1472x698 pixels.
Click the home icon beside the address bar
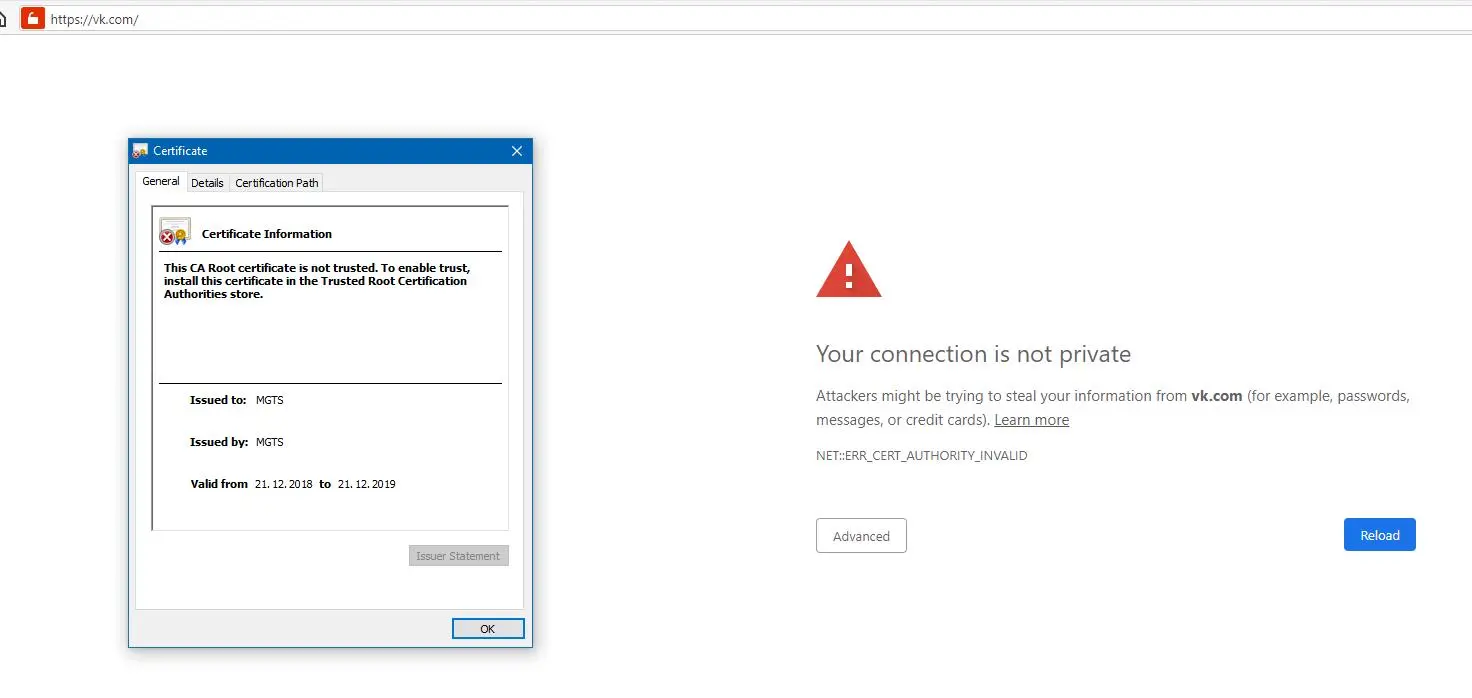pos(3,19)
